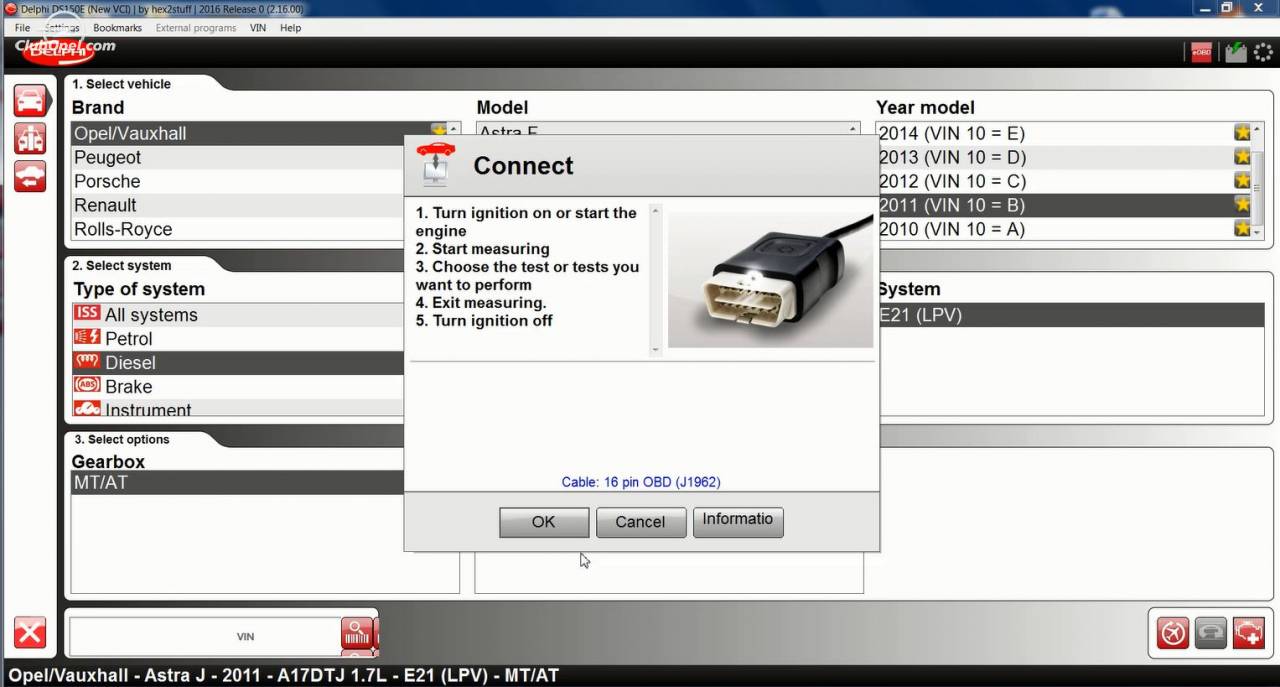Click Cancel in the Connect dialog
The height and width of the screenshot is (687, 1280).
point(641,522)
